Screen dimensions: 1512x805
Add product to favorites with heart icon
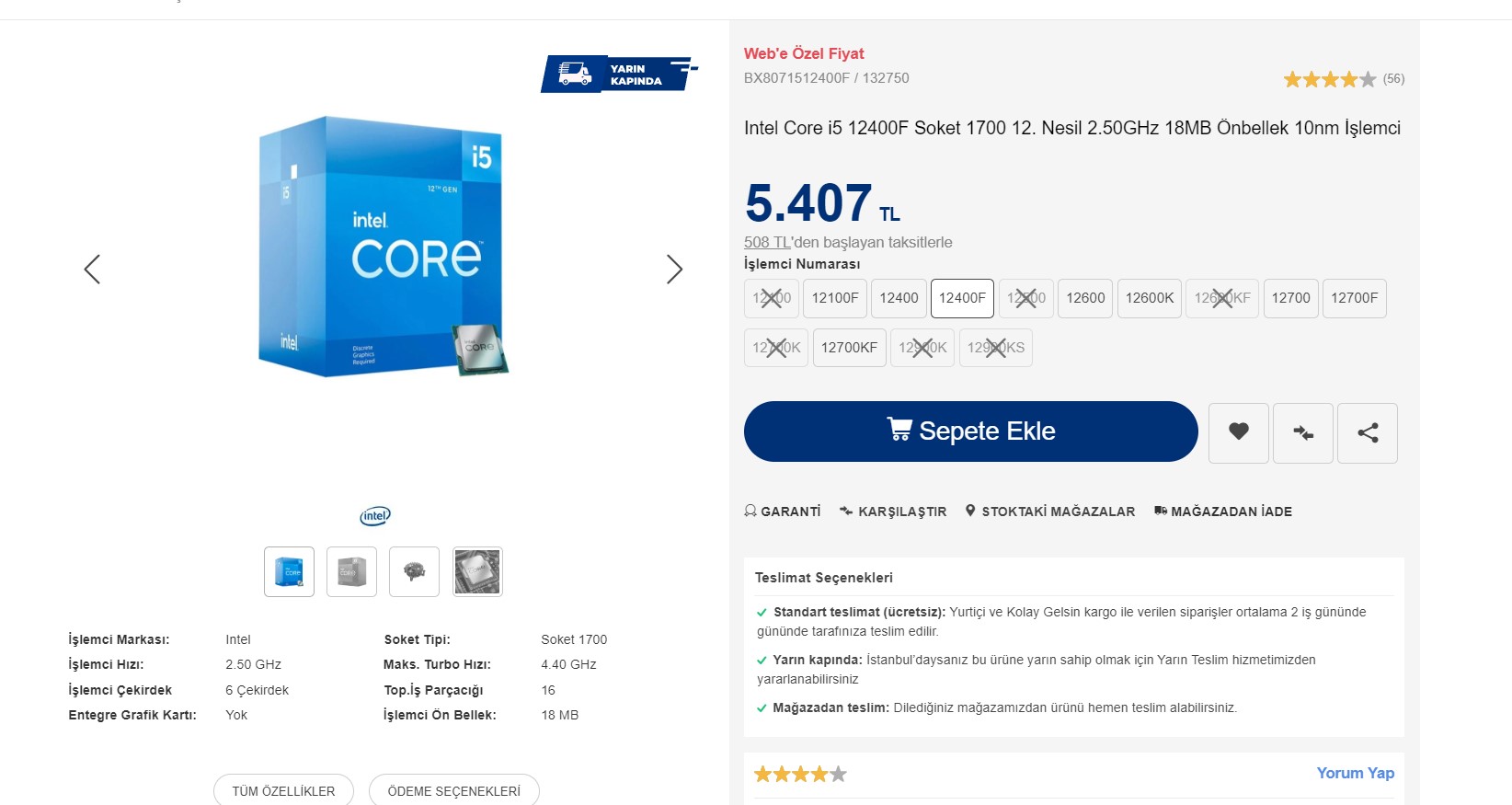[x=1238, y=432]
